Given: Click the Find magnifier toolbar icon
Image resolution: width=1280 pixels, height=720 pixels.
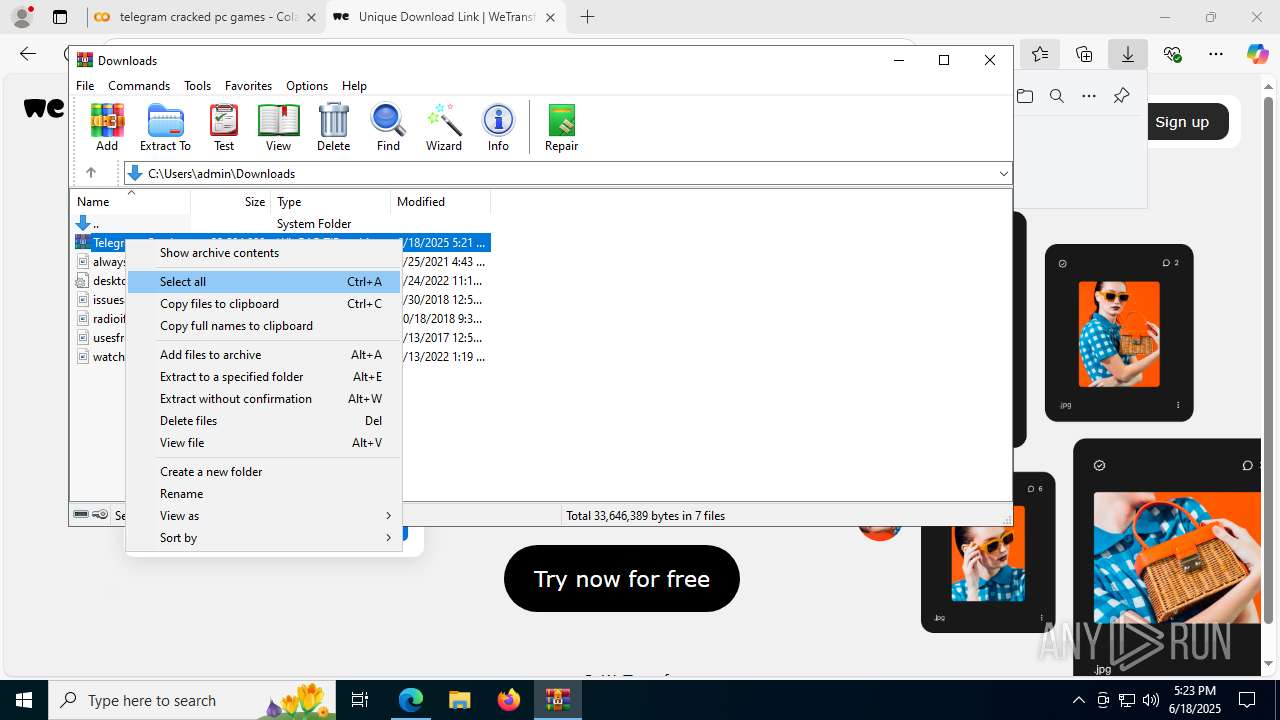Looking at the screenshot, I should 388,127.
